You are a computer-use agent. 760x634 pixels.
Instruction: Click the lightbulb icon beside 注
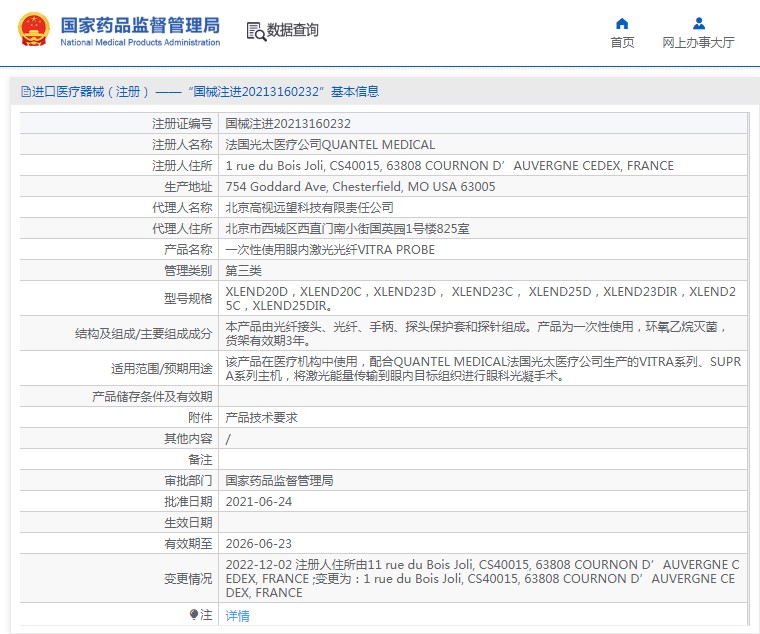(x=194, y=615)
